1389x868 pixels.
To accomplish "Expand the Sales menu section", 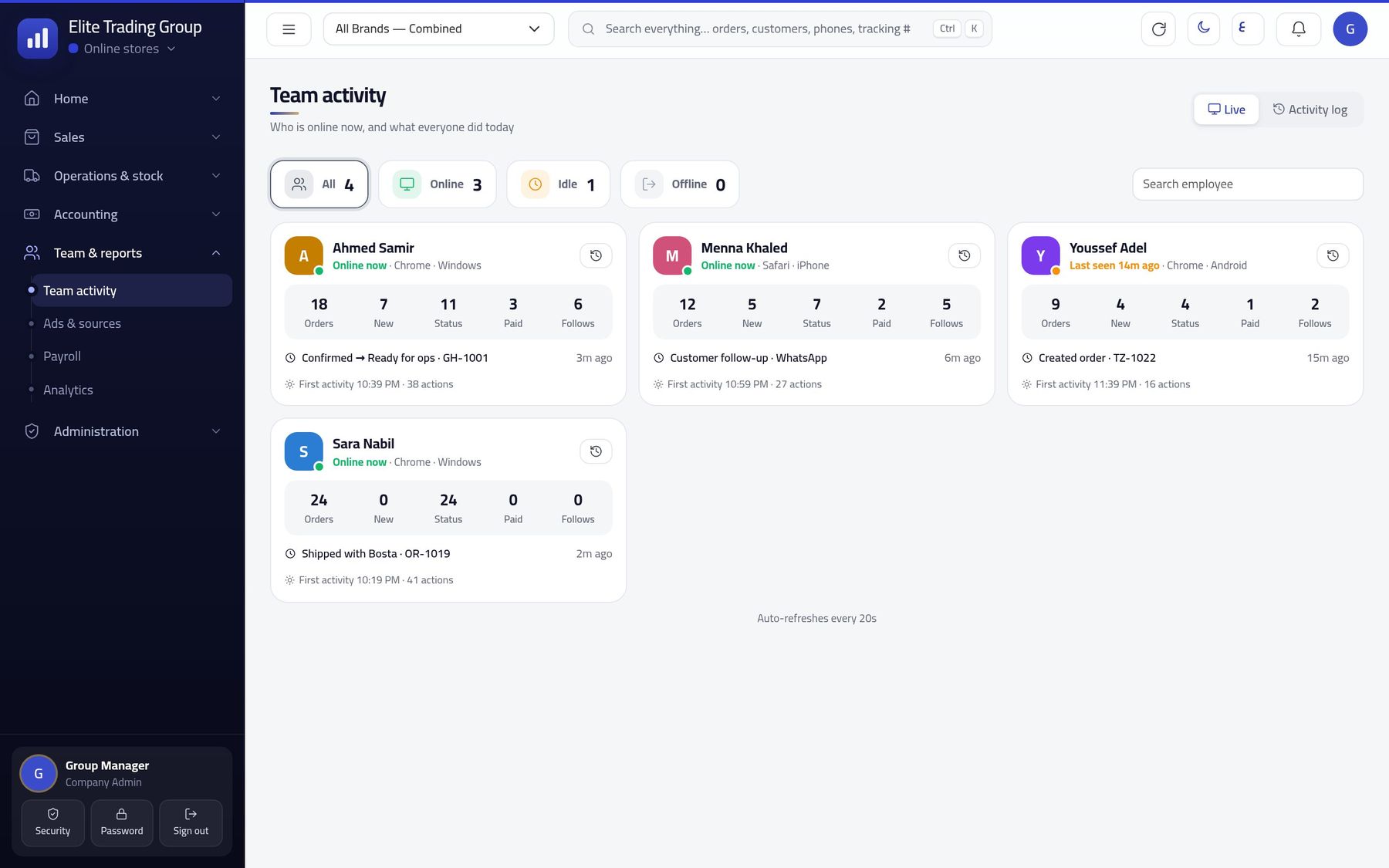I will point(122,137).
